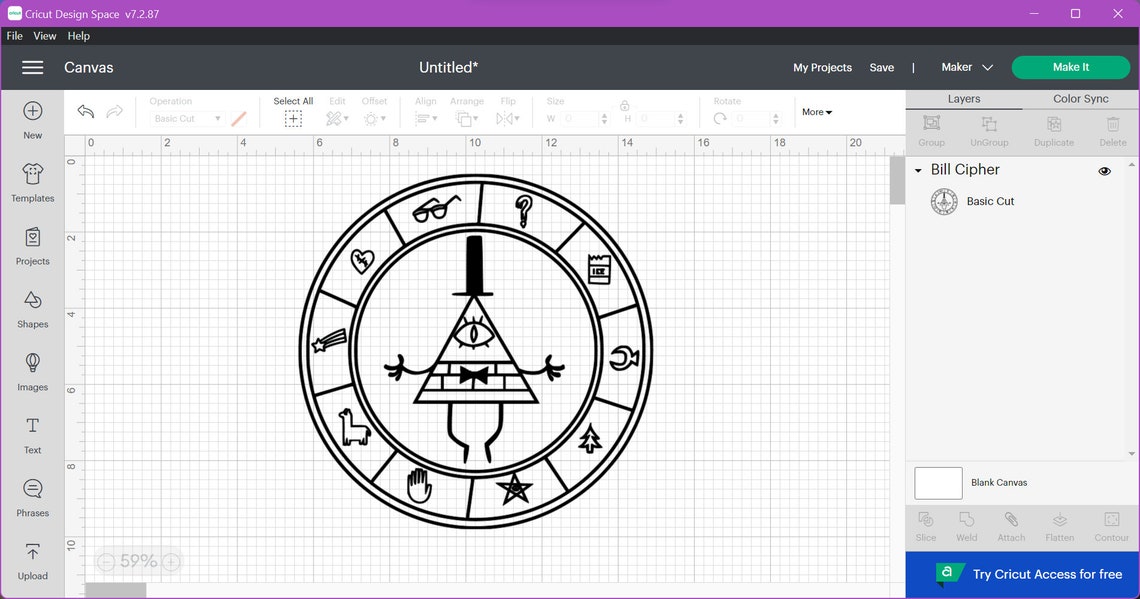The height and width of the screenshot is (599, 1140).
Task: Toggle the size lock for proportions
Action: 625,104
